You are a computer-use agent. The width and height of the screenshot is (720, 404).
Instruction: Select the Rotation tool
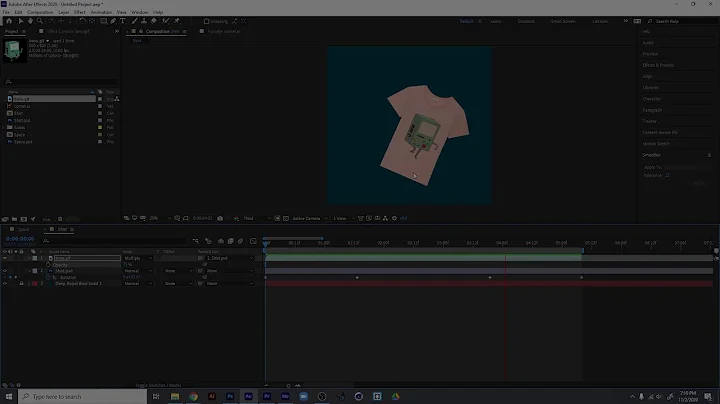click(x=82, y=21)
